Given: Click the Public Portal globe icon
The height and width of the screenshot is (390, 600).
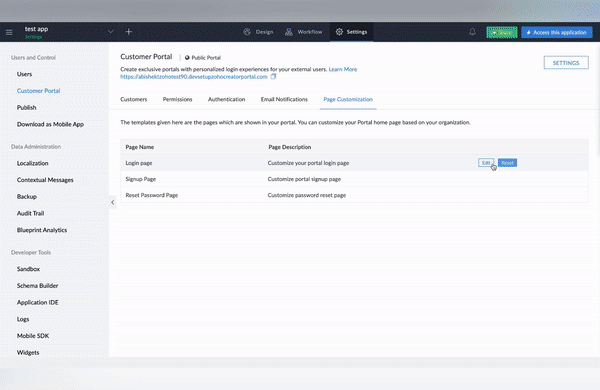Looking at the screenshot, I should coord(187,57).
